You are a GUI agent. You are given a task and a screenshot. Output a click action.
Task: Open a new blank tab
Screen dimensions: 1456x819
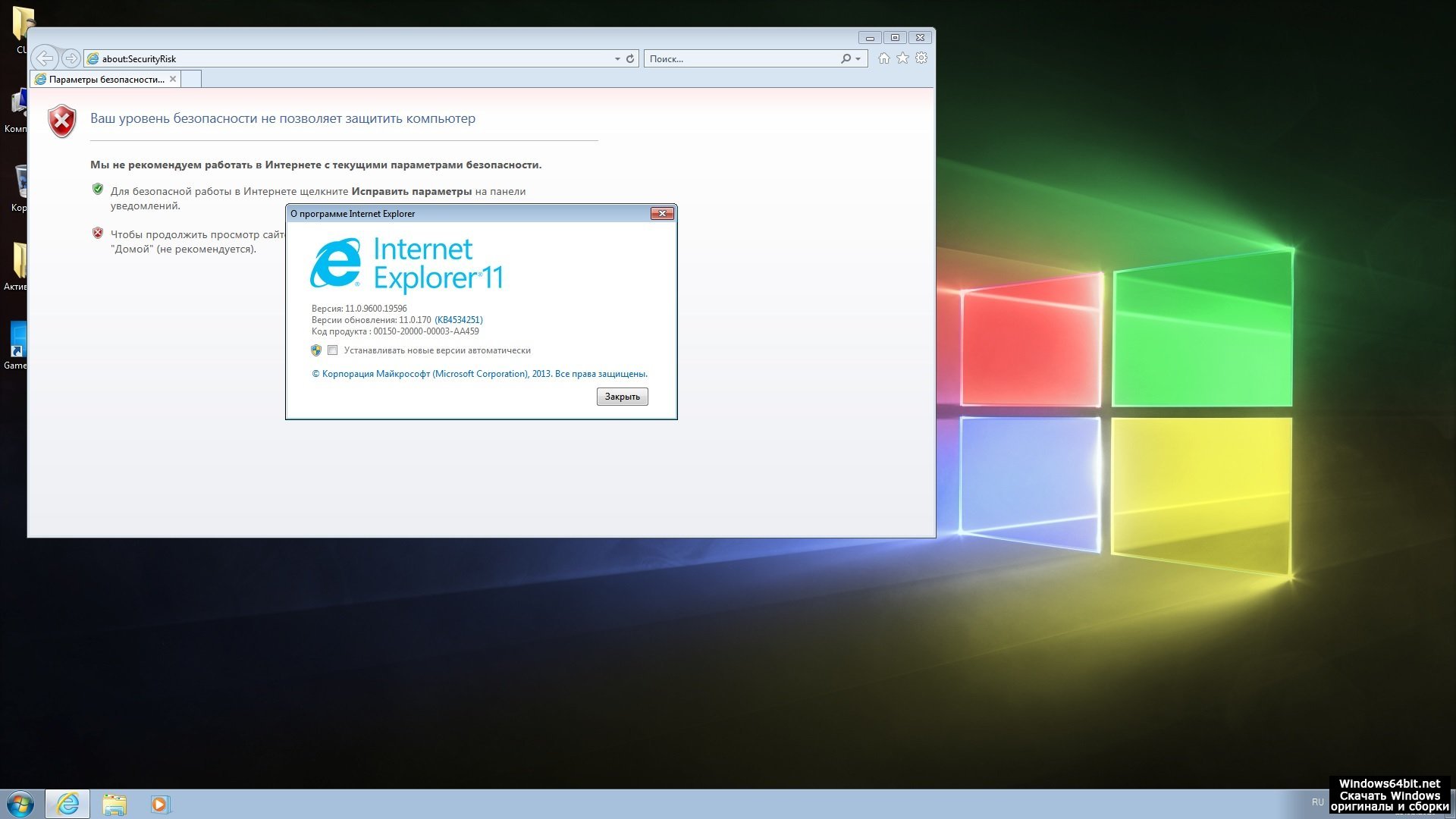pos(191,79)
